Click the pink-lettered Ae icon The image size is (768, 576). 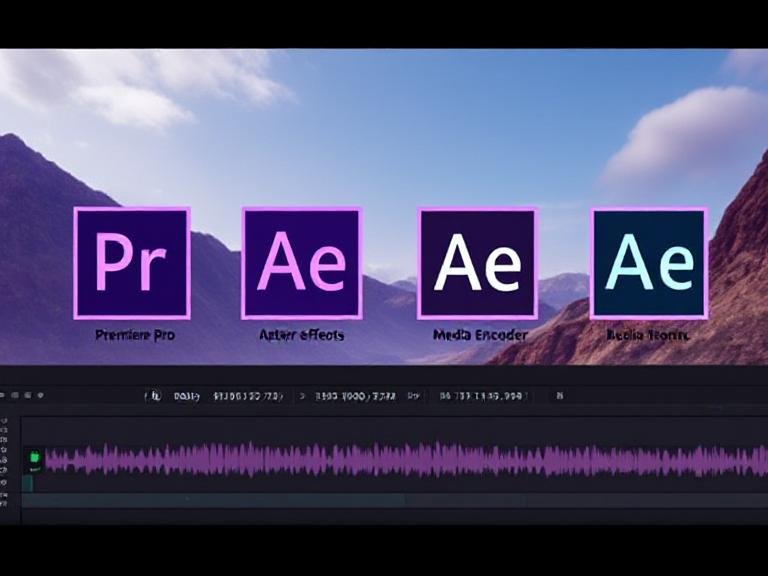tap(302, 264)
